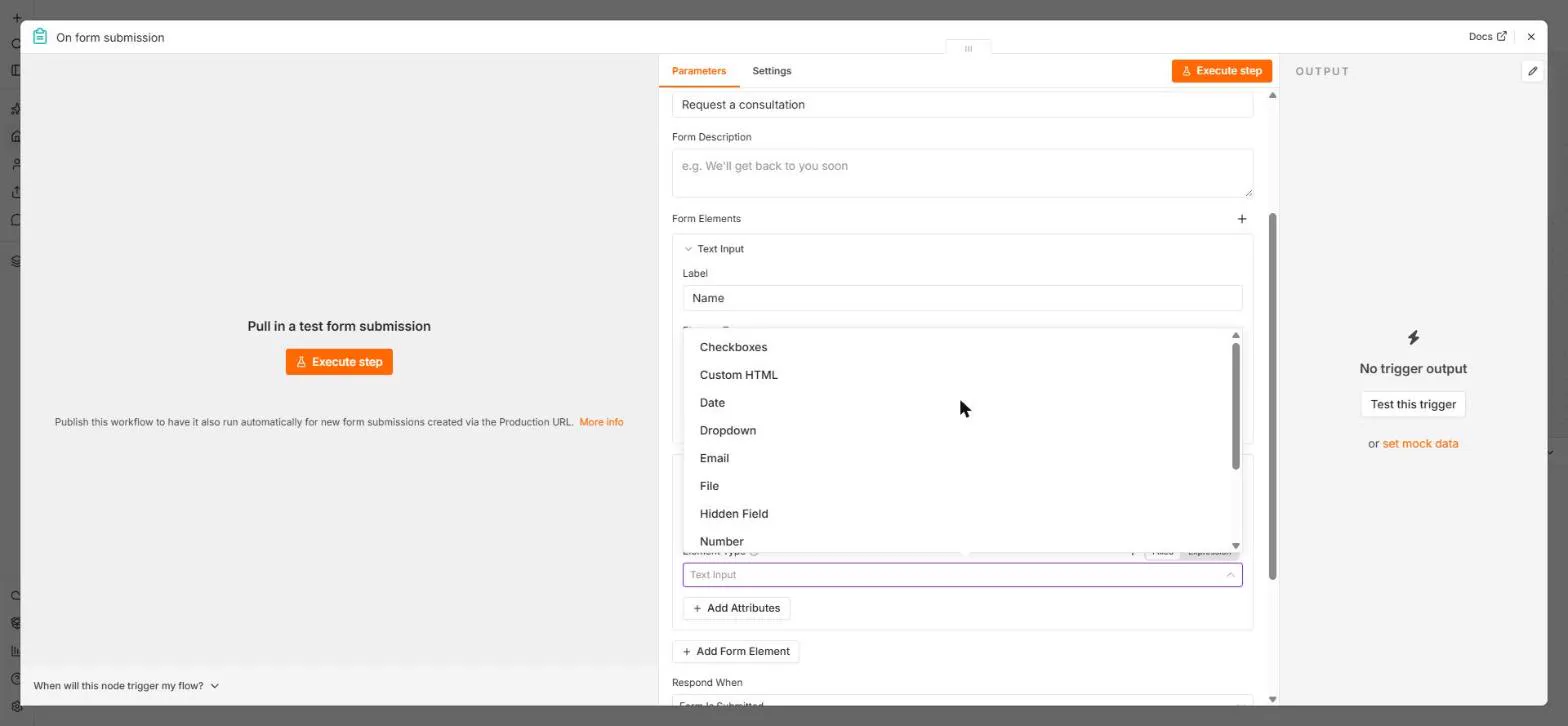1568x726 pixels.
Task: Click the Add Attributes button
Action: click(x=737, y=608)
